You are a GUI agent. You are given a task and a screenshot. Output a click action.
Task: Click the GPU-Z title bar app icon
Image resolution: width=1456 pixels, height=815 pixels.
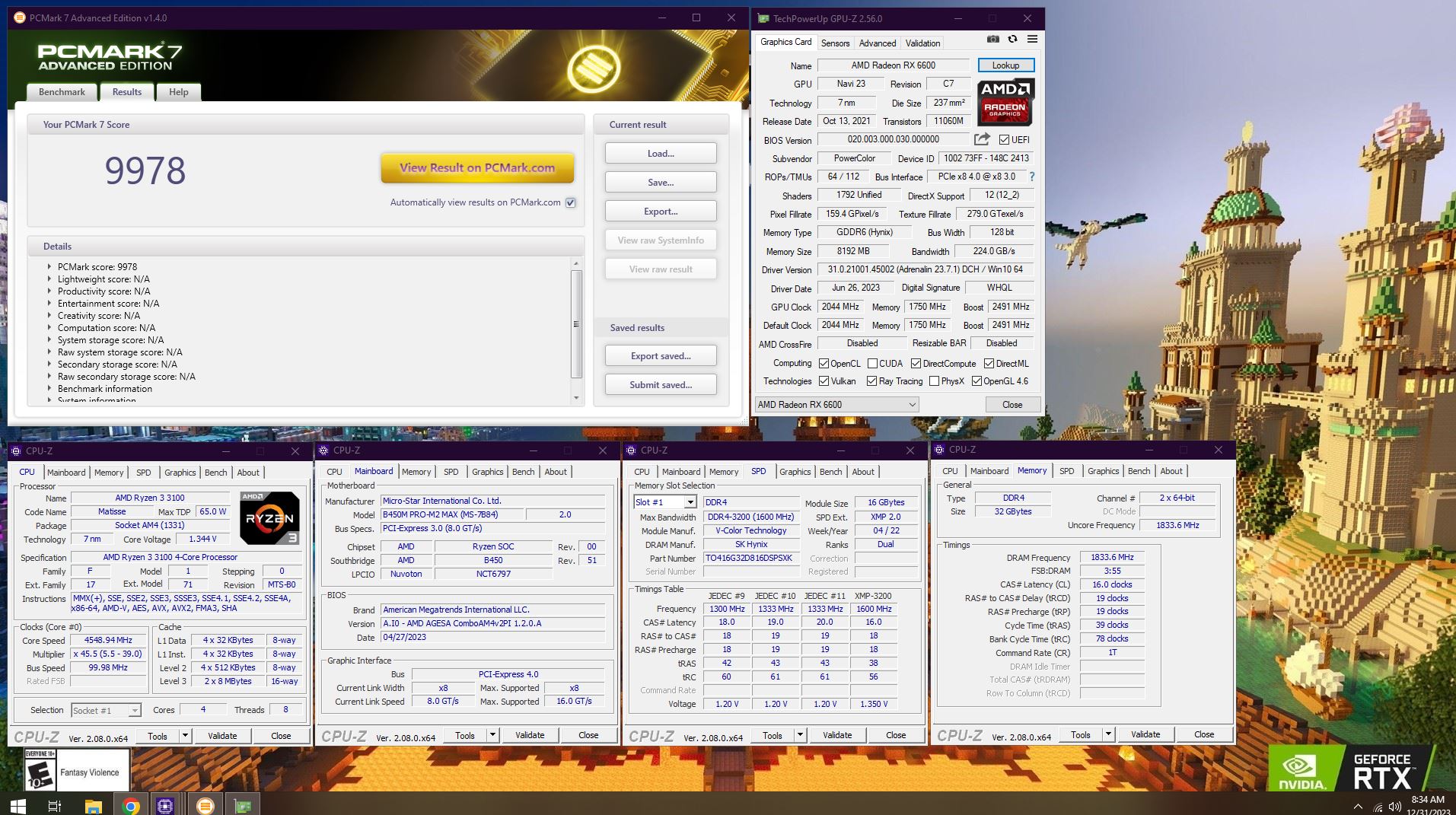pos(763,18)
